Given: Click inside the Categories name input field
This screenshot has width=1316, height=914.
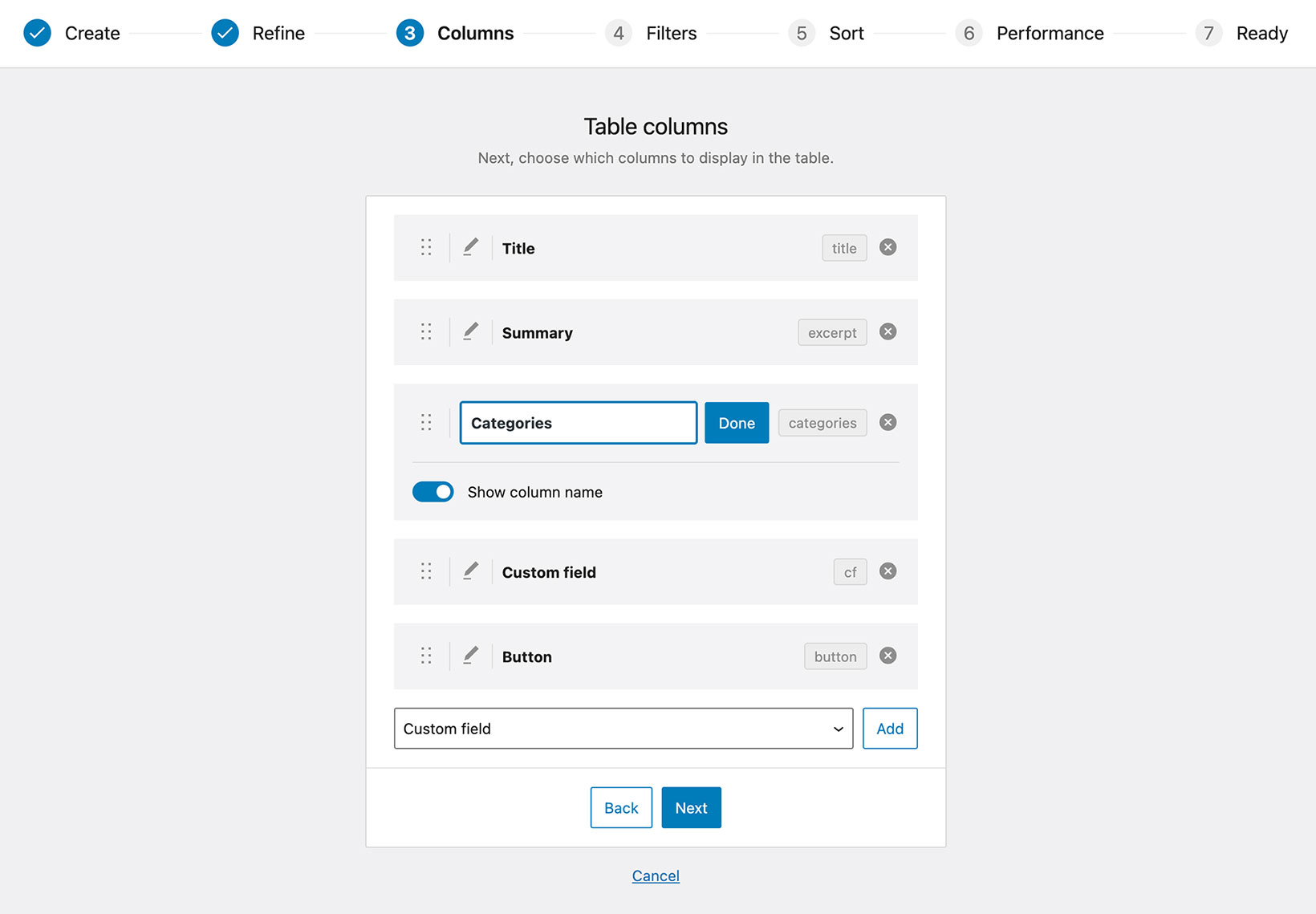Looking at the screenshot, I should (577, 422).
